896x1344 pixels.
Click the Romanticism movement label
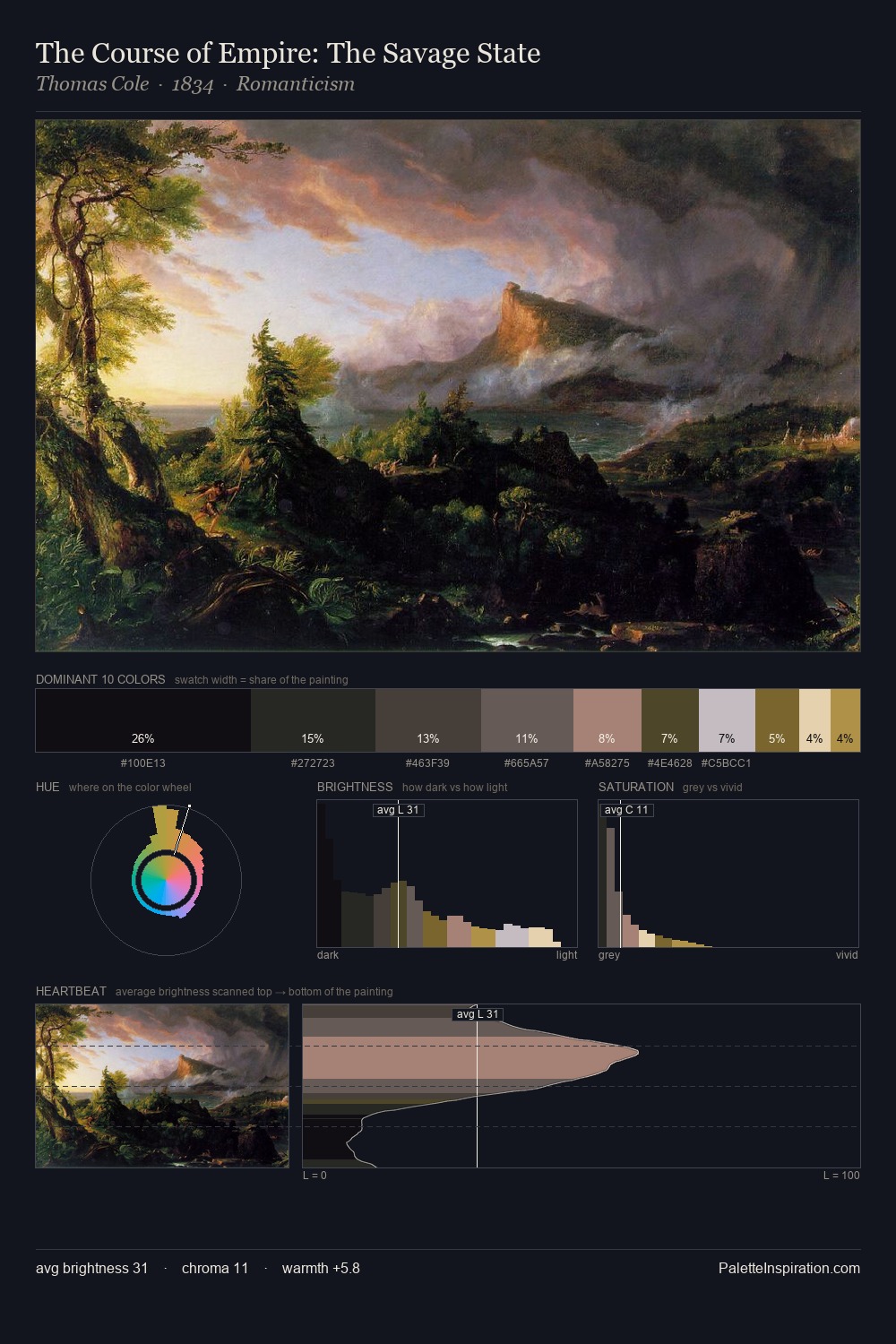click(296, 84)
